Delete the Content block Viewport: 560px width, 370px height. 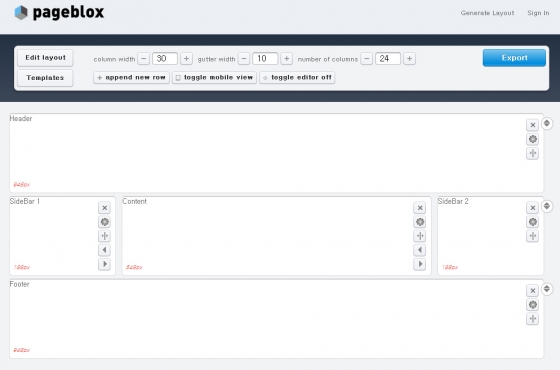(x=420, y=208)
